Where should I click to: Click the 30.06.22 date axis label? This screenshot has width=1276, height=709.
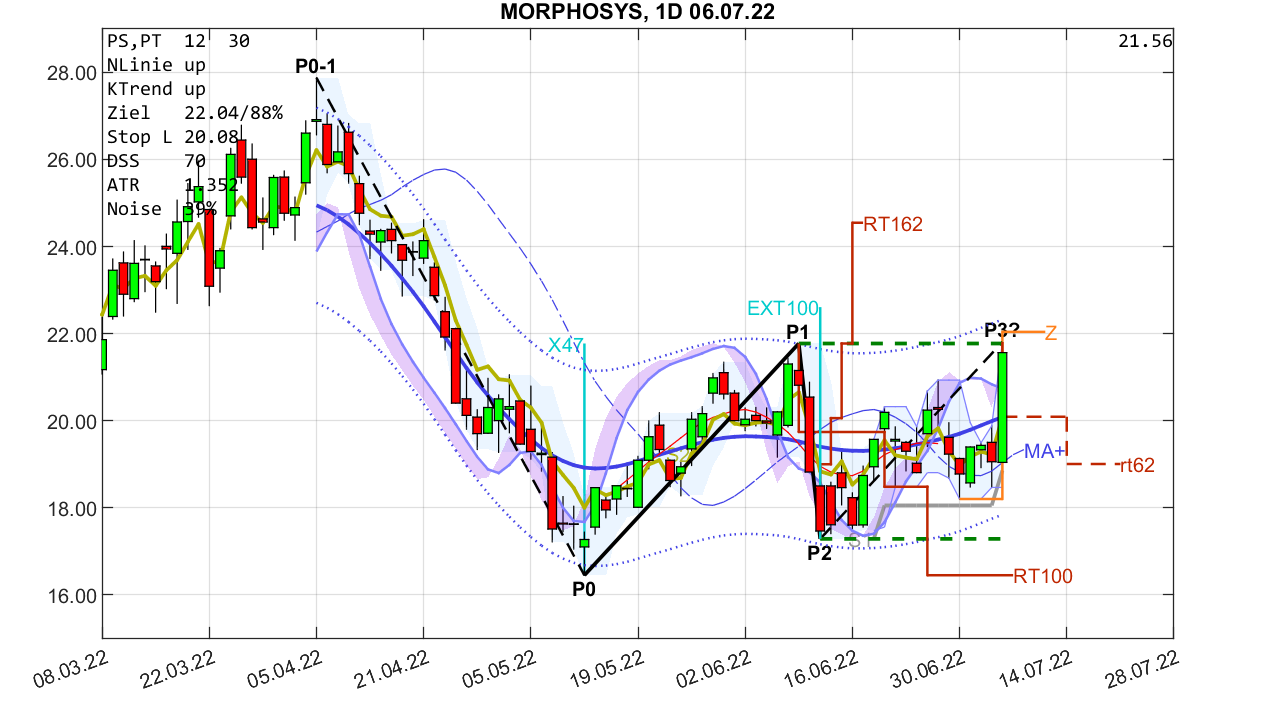[x=924, y=668]
